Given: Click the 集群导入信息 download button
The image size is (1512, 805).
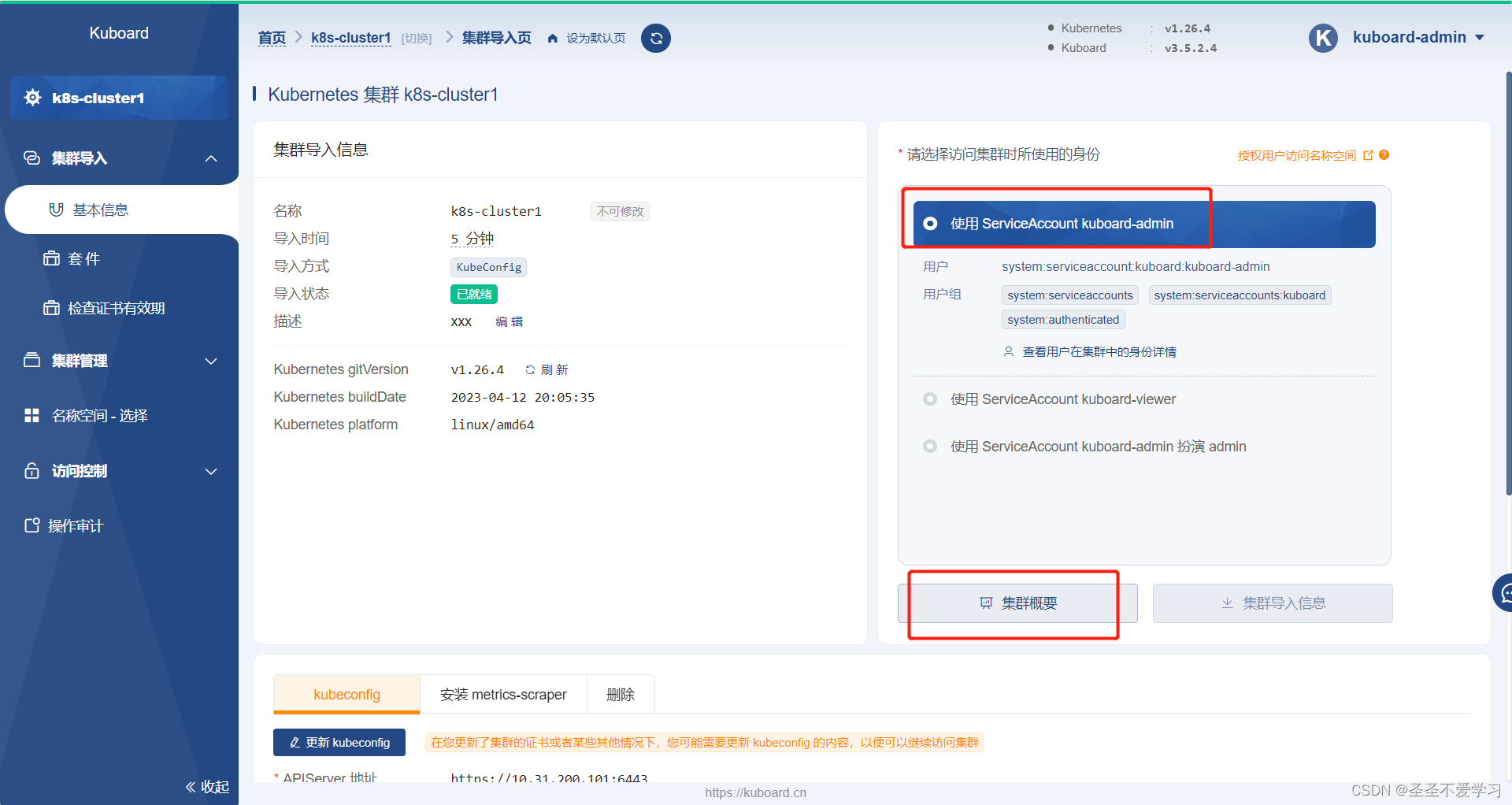Looking at the screenshot, I should pos(1273,603).
